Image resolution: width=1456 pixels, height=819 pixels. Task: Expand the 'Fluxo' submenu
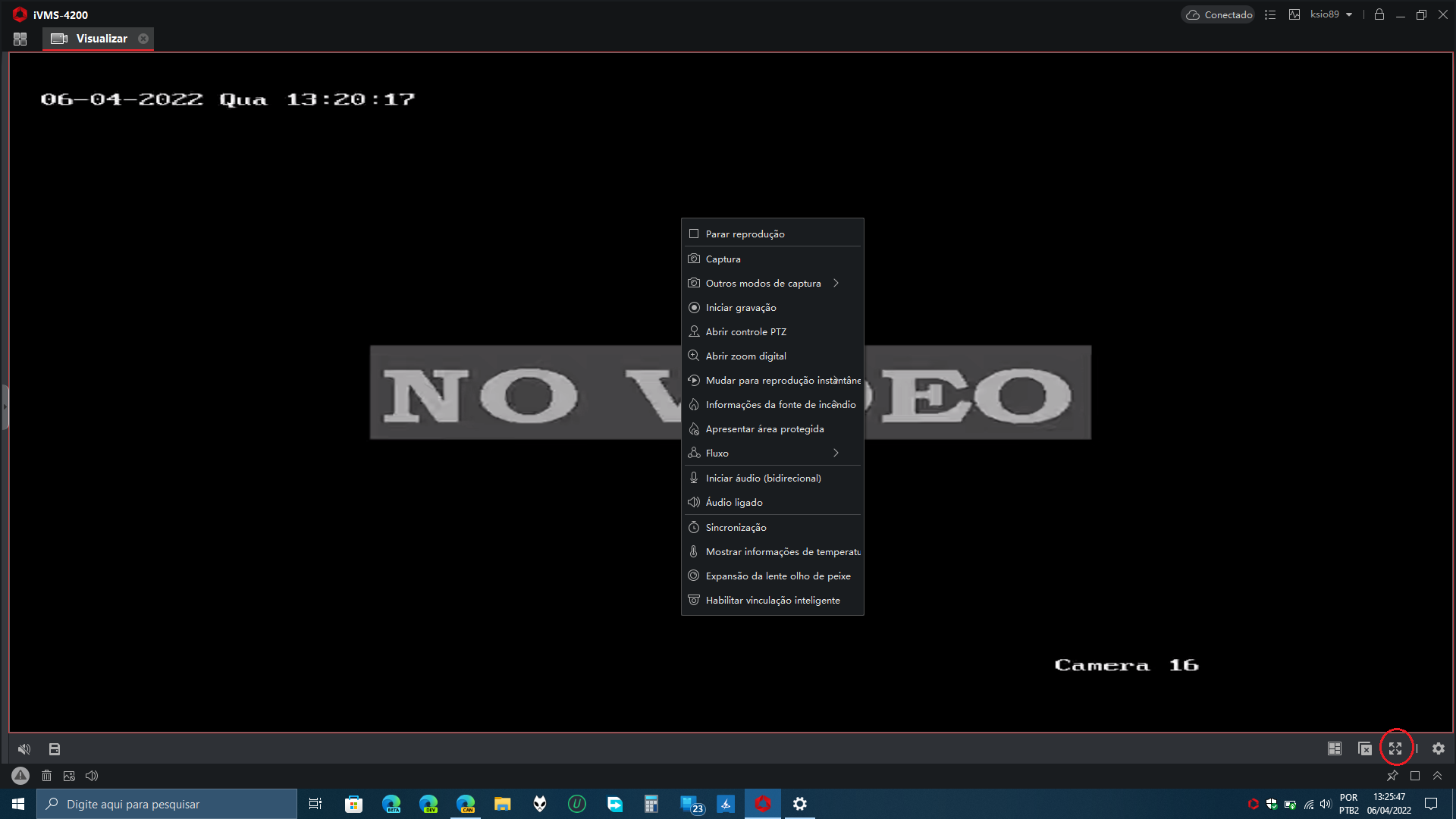(716, 453)
